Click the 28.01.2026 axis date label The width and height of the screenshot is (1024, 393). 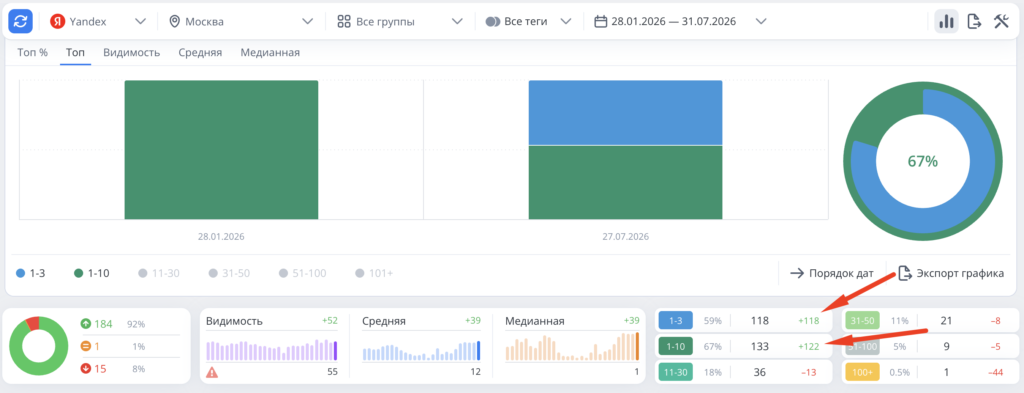221,236
